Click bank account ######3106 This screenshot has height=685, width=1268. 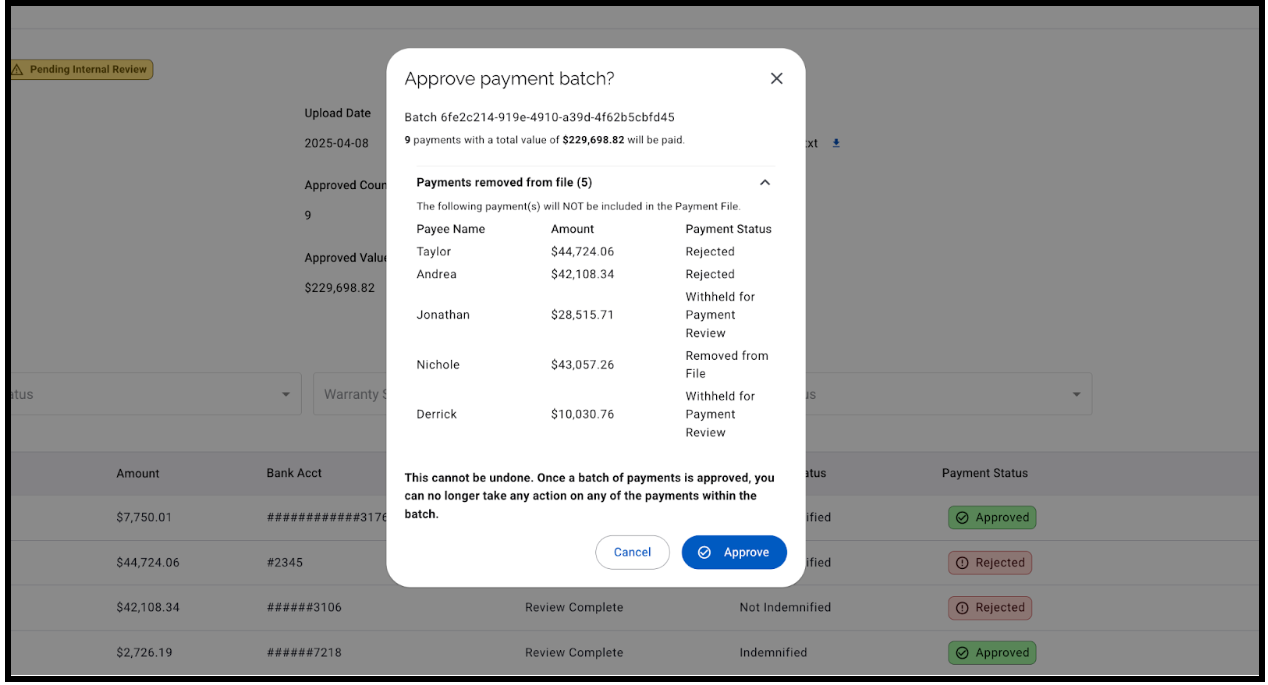coord(304,608)
